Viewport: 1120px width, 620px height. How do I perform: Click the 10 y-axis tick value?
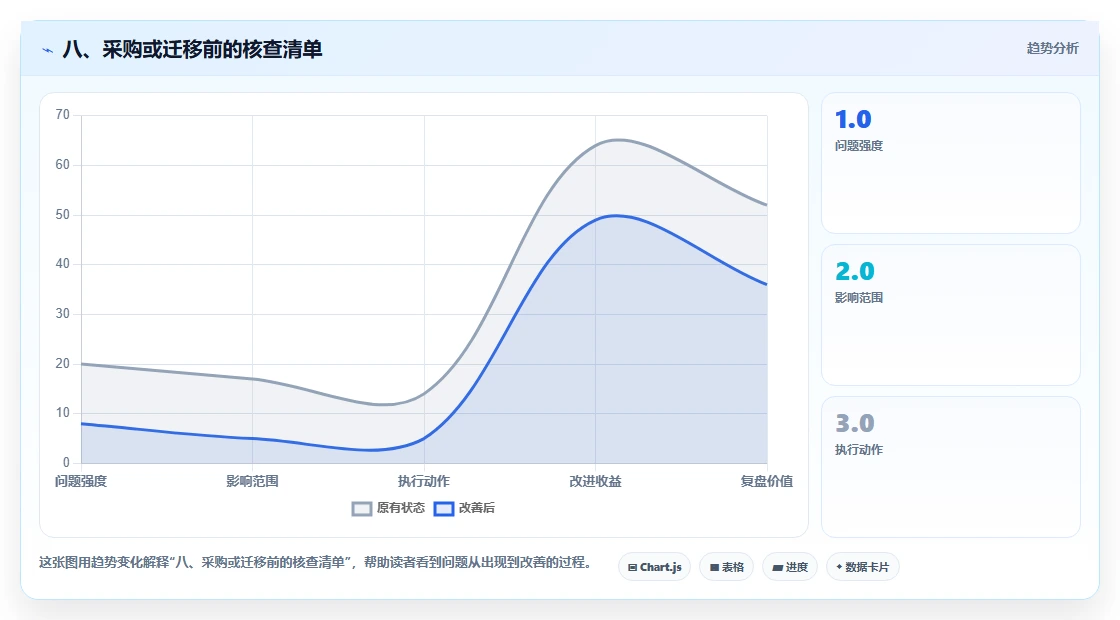[x=63, y=413]
